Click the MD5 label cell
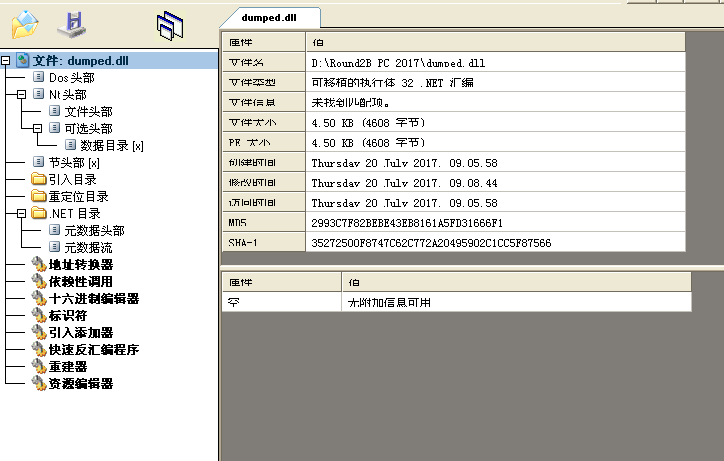 [x=264, y=223]
